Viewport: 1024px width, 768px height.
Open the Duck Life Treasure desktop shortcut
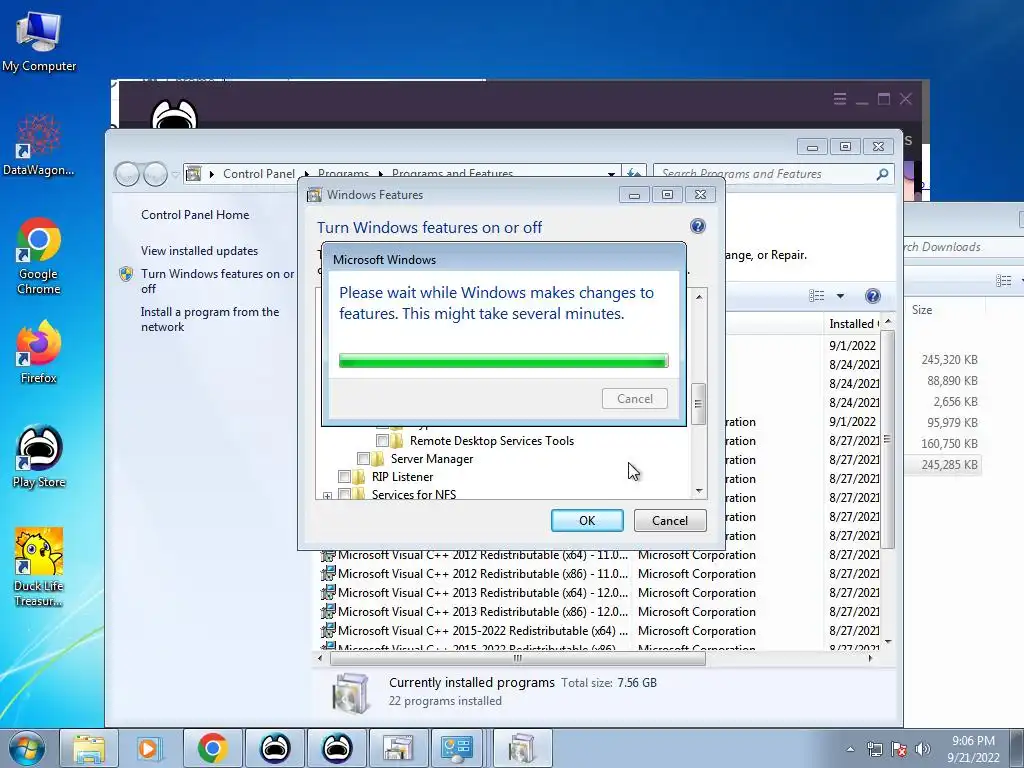point(39,568)
